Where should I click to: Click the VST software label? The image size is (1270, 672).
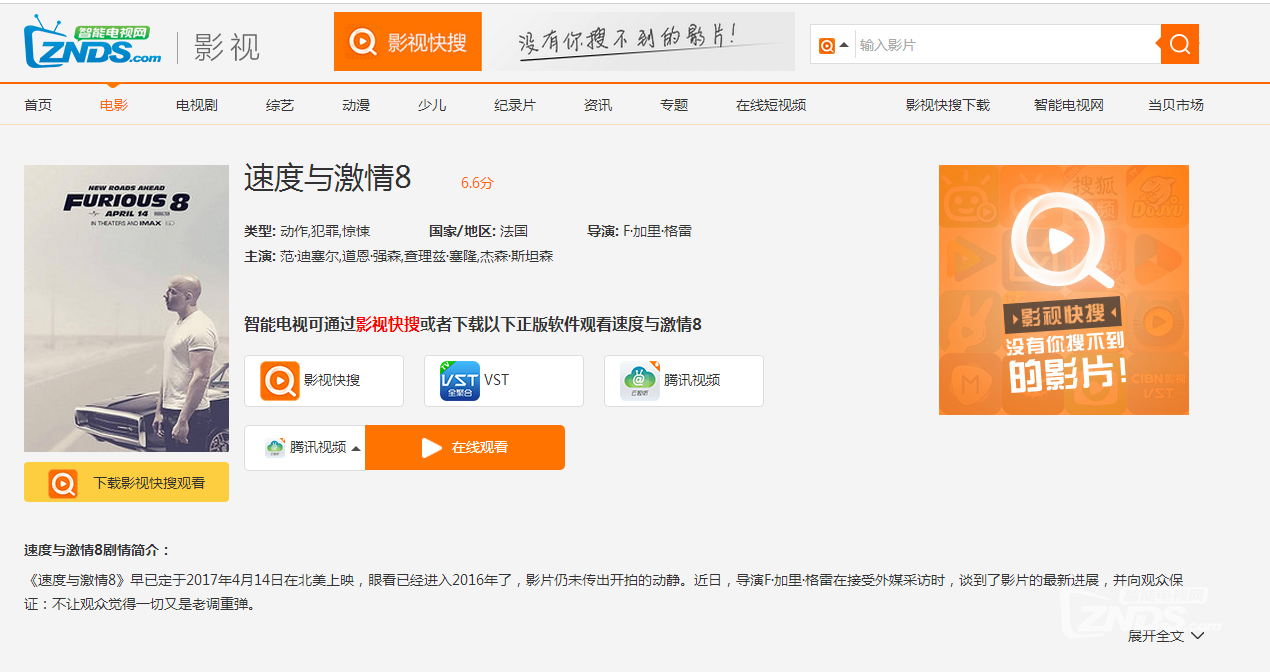[x=497, y=380]
